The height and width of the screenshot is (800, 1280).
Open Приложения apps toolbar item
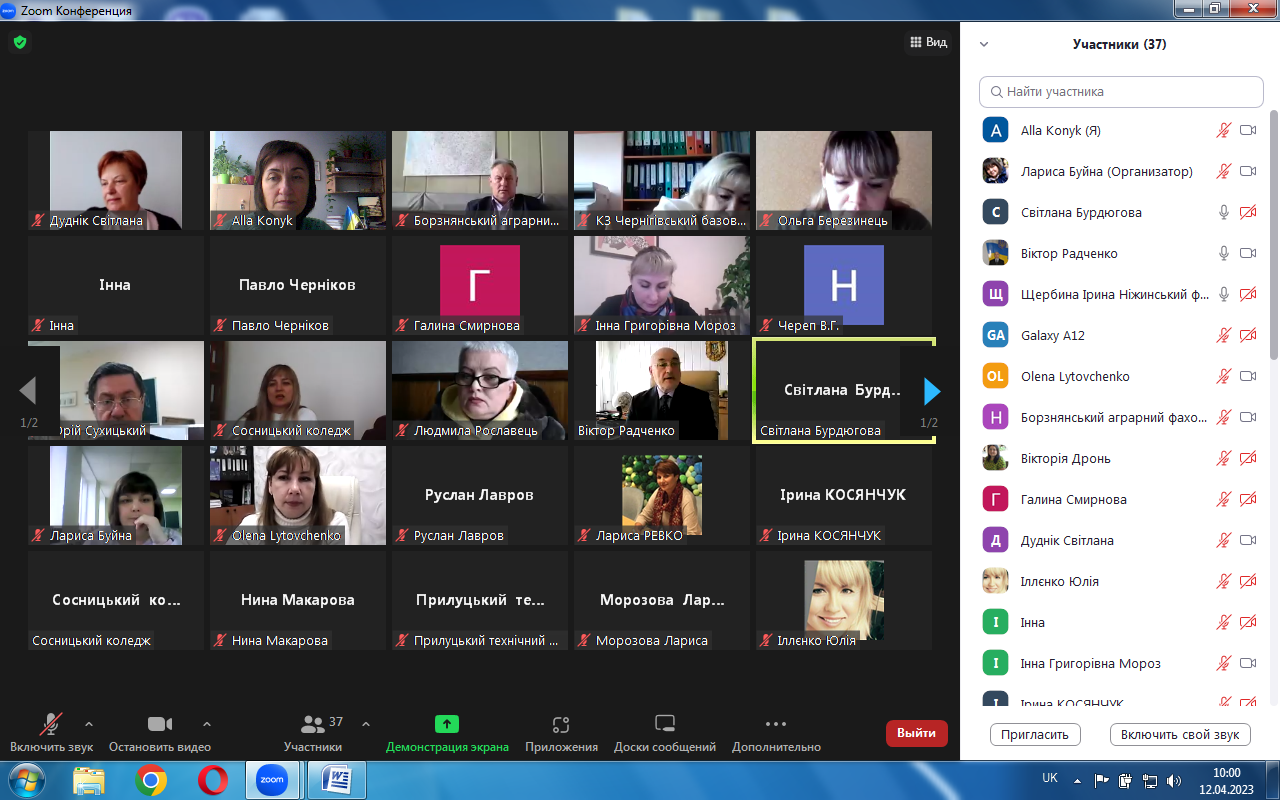[561, 733]
